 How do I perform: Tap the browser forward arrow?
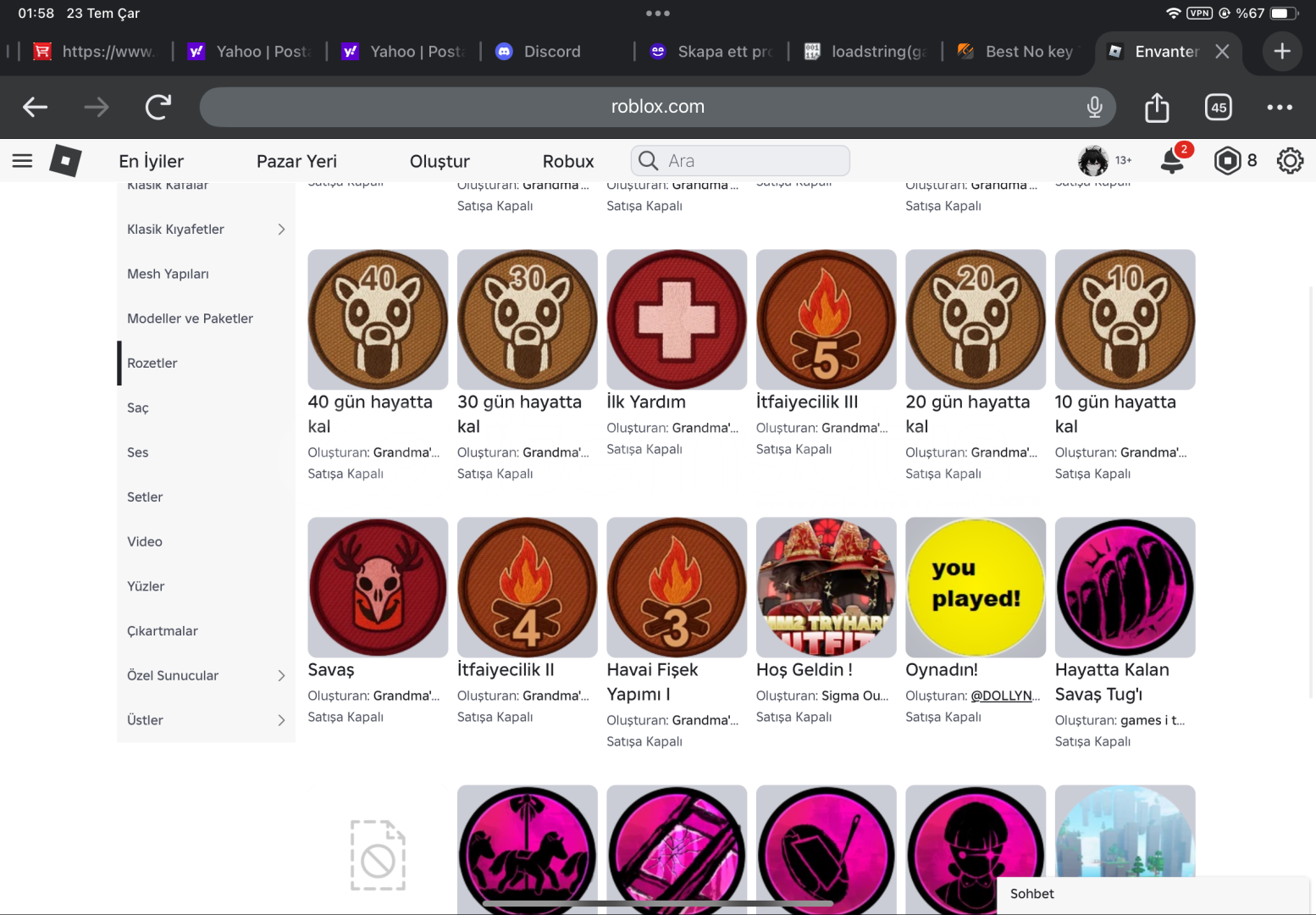pyautogui.click(x=97, y=107)
